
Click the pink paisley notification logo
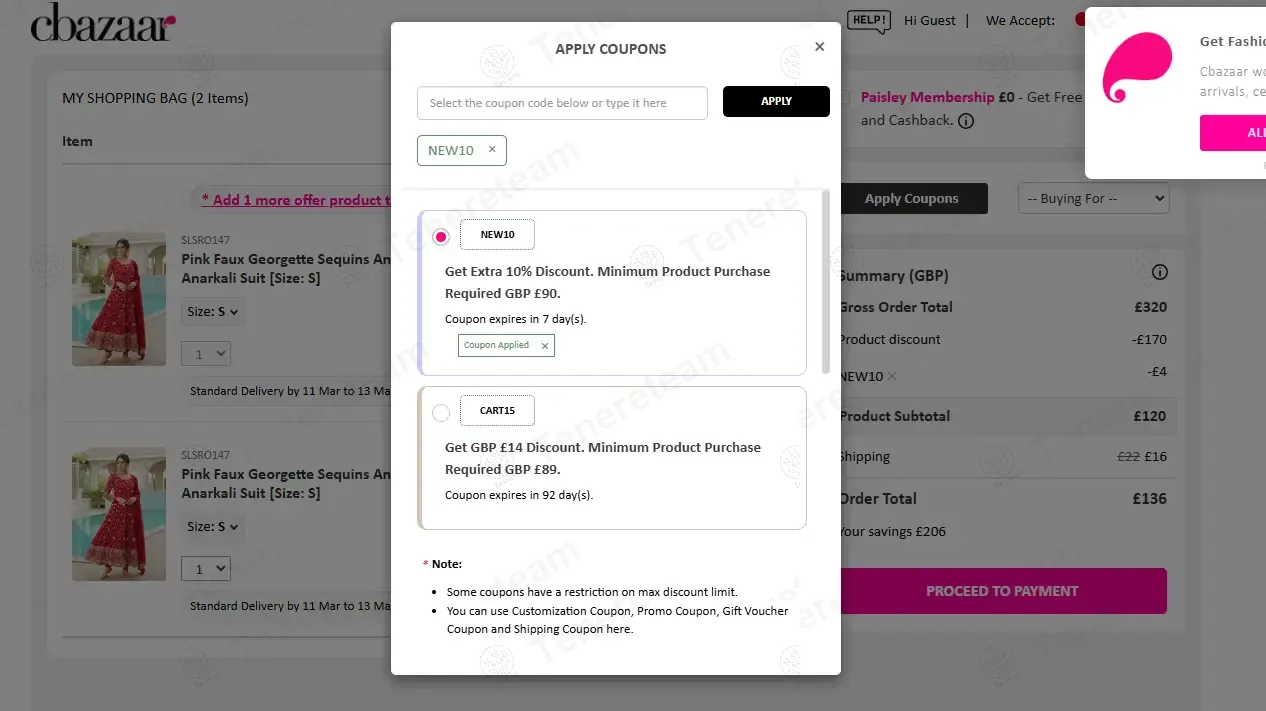[x=1137, y=68]
